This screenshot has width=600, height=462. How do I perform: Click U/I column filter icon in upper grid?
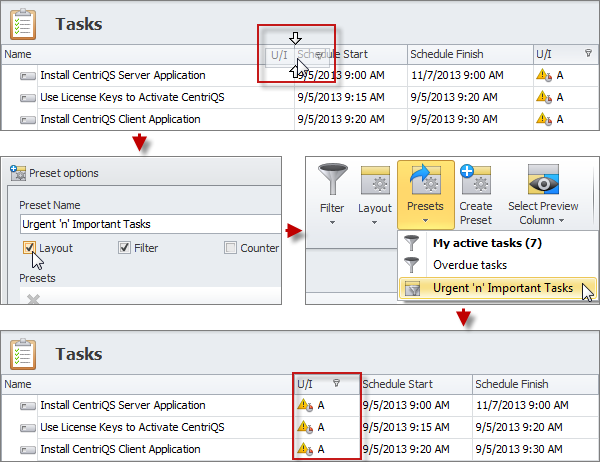(589, 53)
